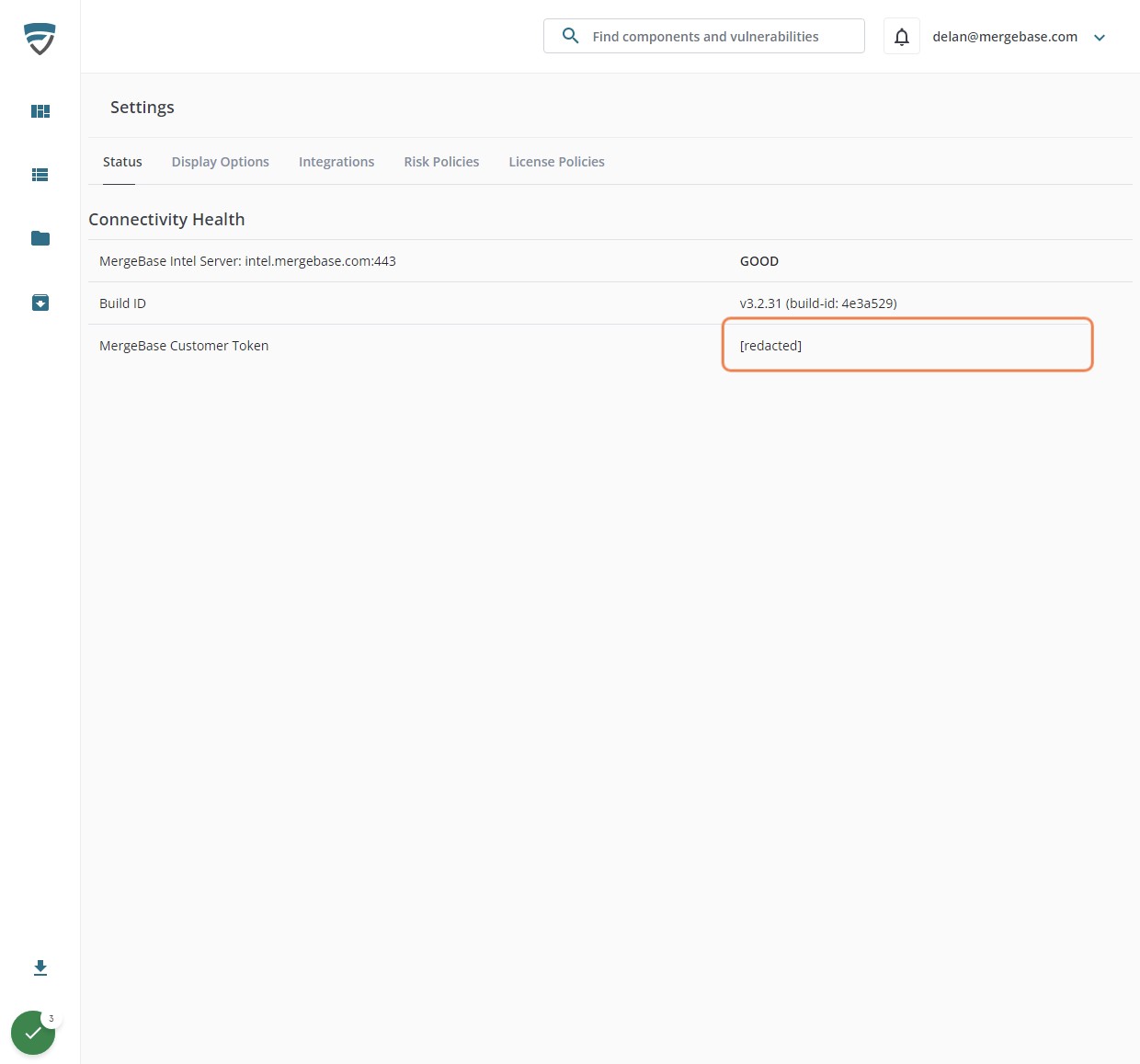Click the MergeBase Customer Token label
This screenshot has width=1140, height=1064.
184,346
